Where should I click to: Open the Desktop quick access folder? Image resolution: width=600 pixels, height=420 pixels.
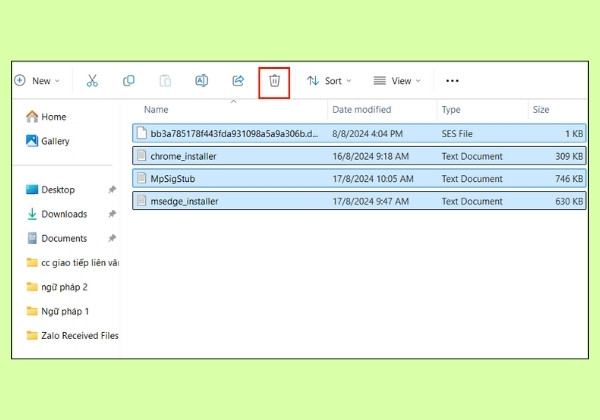(50, 190)
